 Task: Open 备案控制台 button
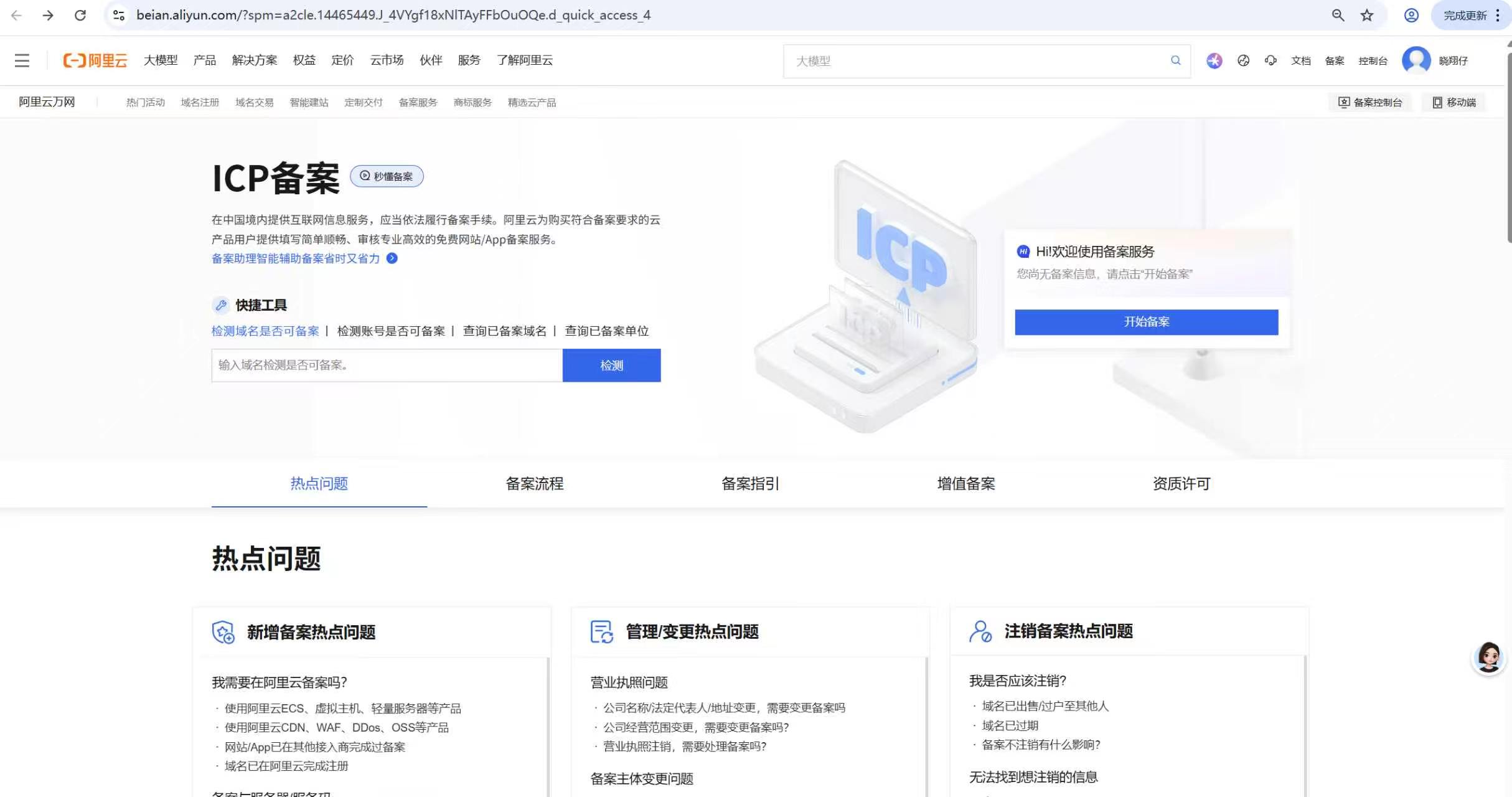[x=1370, y=103]
